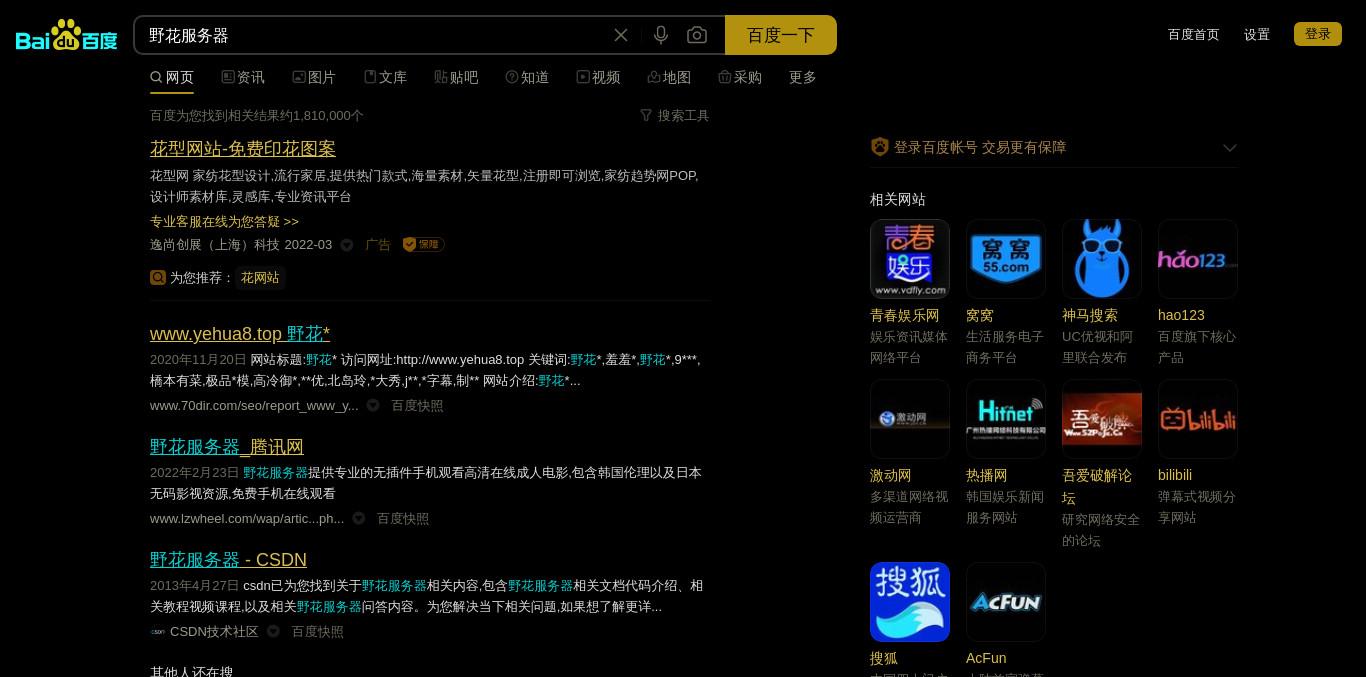This screenshot has width=1366, height=677.
Task: Open 窝窝 55.com site icon
Action: point(1006,259)
